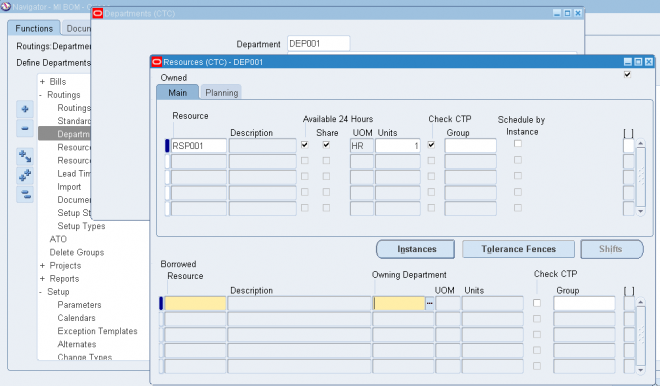The height and width of the screenshot is (386, 660).
Task: Select highlighted Departments tree item
Action: [x=64, y=134]
